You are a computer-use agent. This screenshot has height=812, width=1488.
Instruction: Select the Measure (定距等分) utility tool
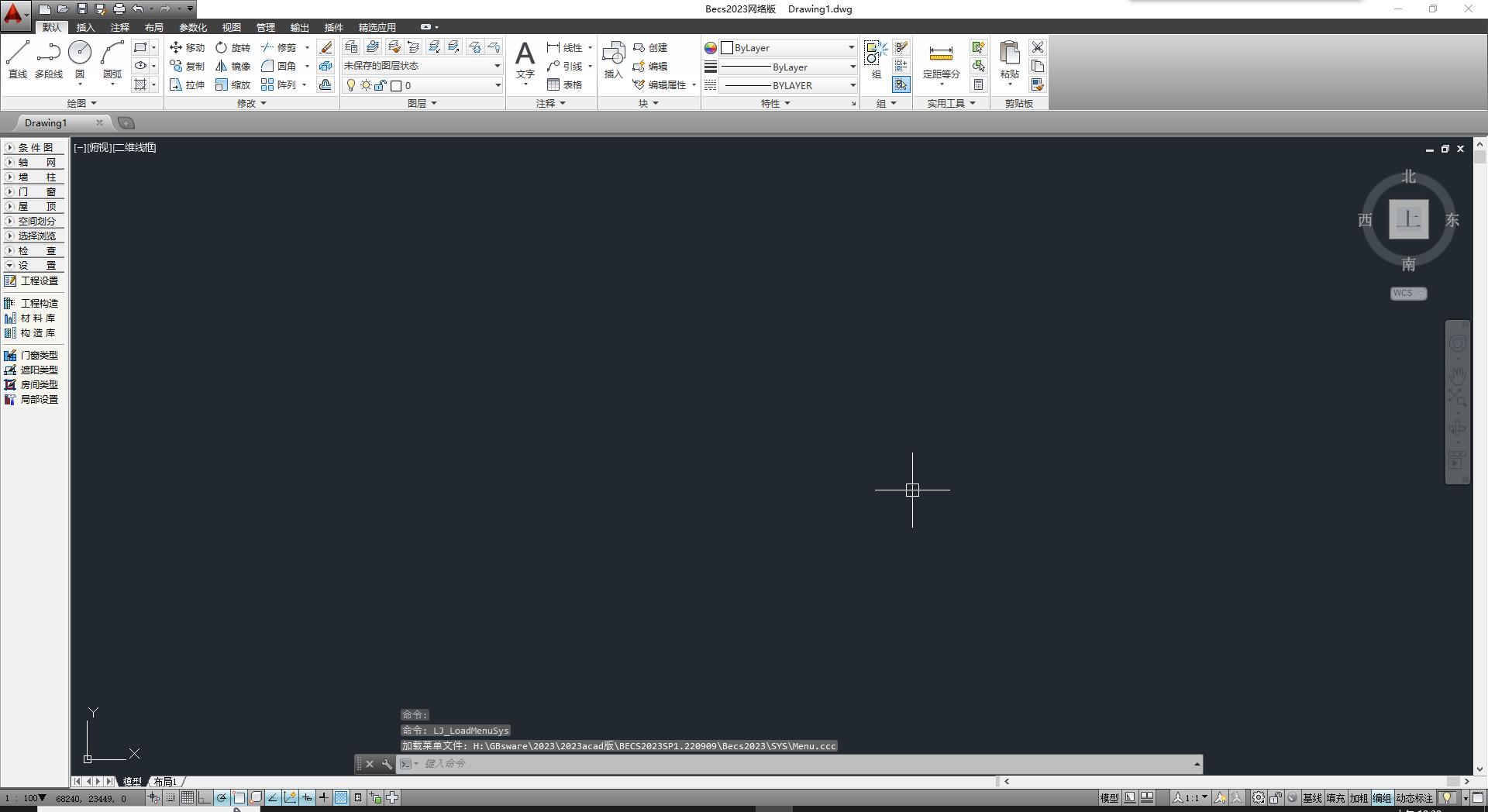point(941,60)
